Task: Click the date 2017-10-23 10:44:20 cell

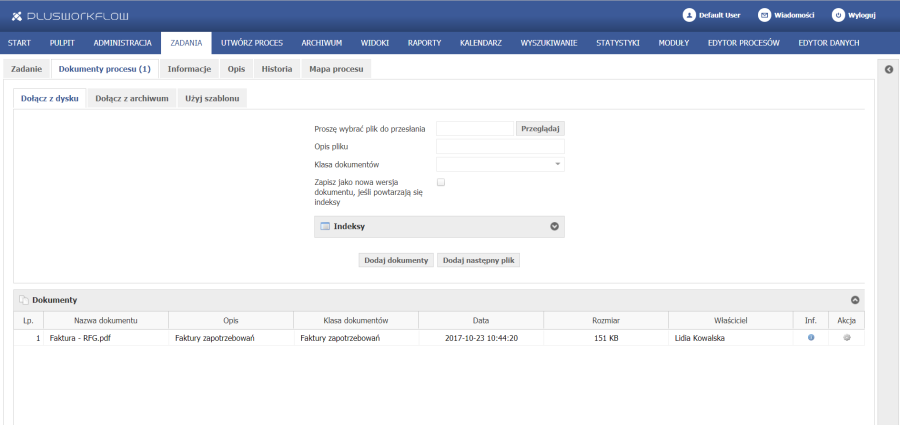Action: (482, 338)
